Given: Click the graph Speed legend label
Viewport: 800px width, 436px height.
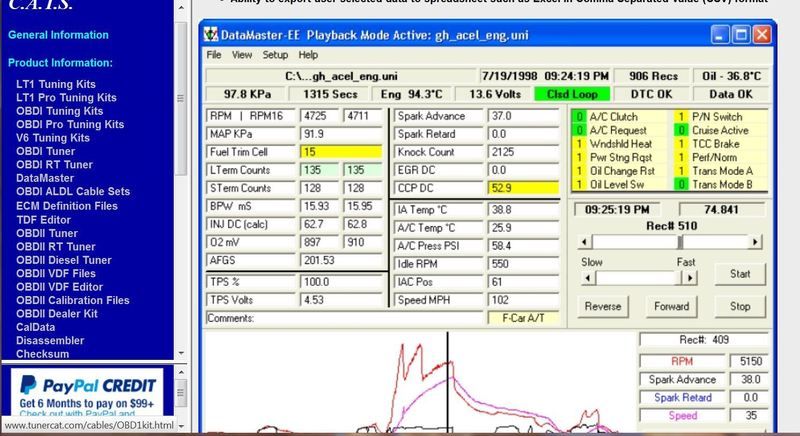Looking at the screenshot, I should [682, 416].
